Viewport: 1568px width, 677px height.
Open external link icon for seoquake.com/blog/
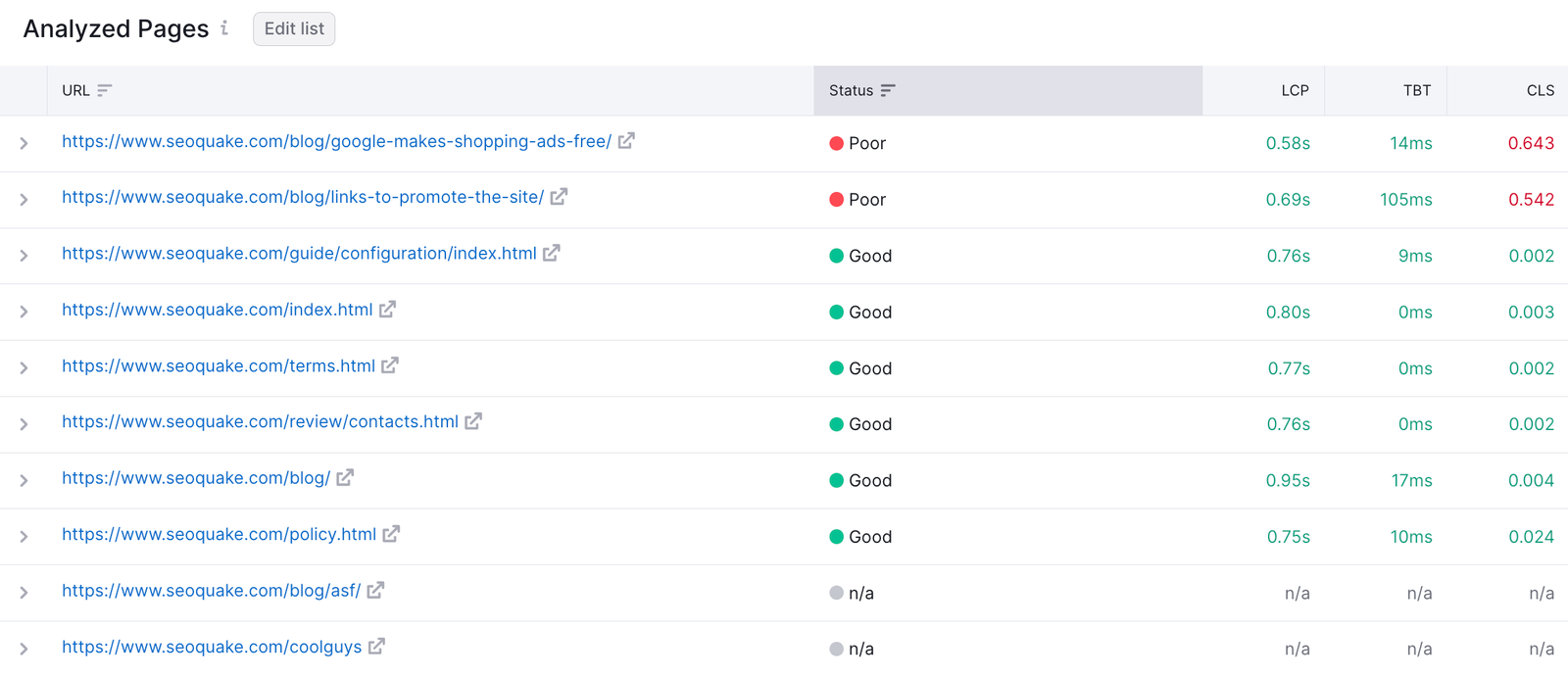[345, 478]
